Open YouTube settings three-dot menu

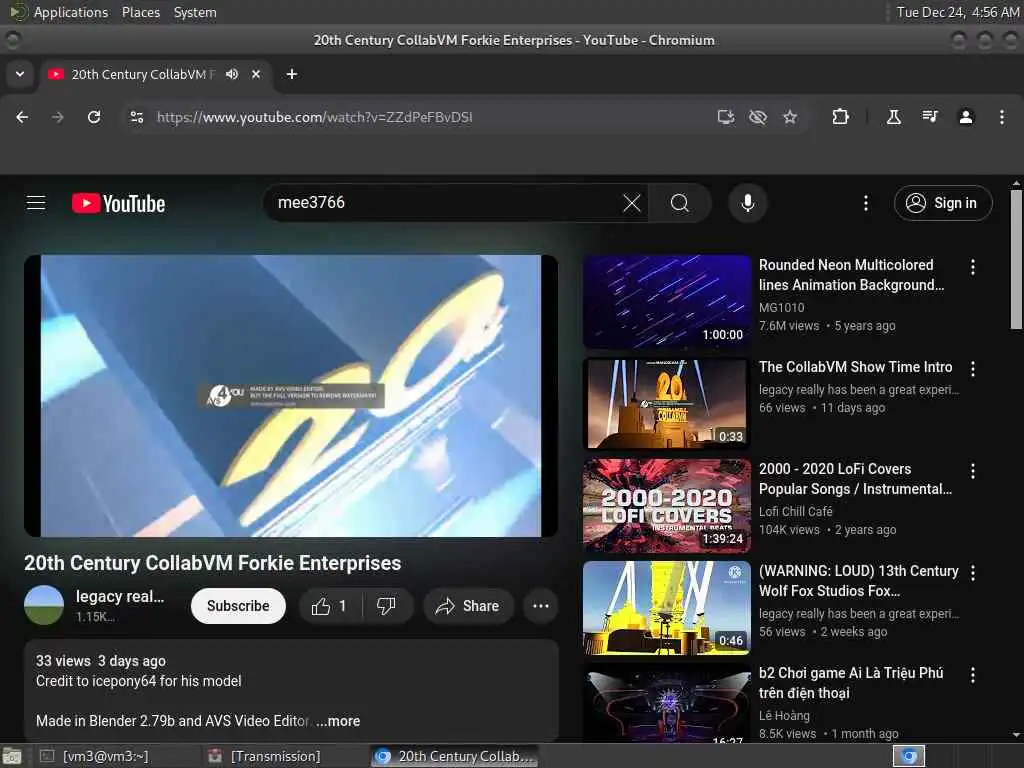click(x=866, y=203)
